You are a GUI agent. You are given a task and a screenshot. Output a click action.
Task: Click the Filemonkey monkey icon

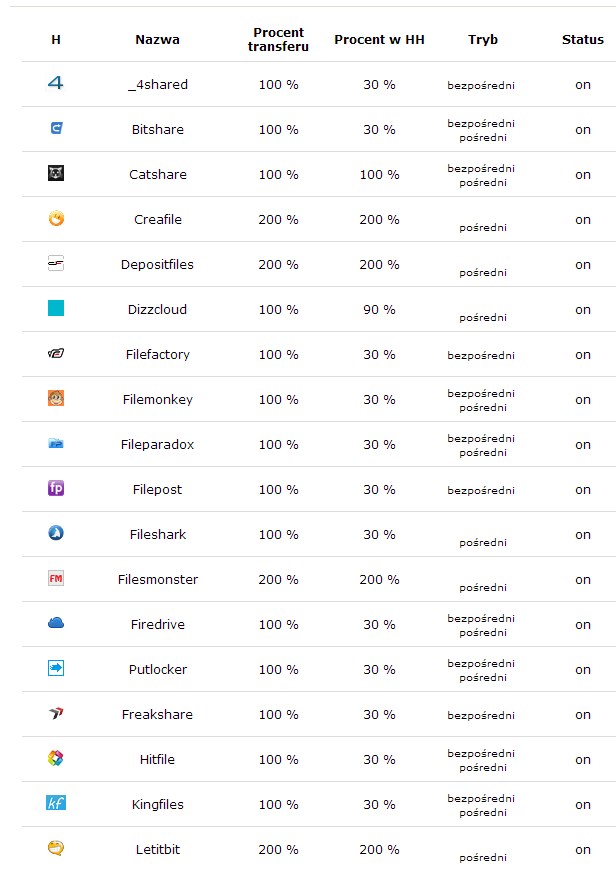click(56, 399)
